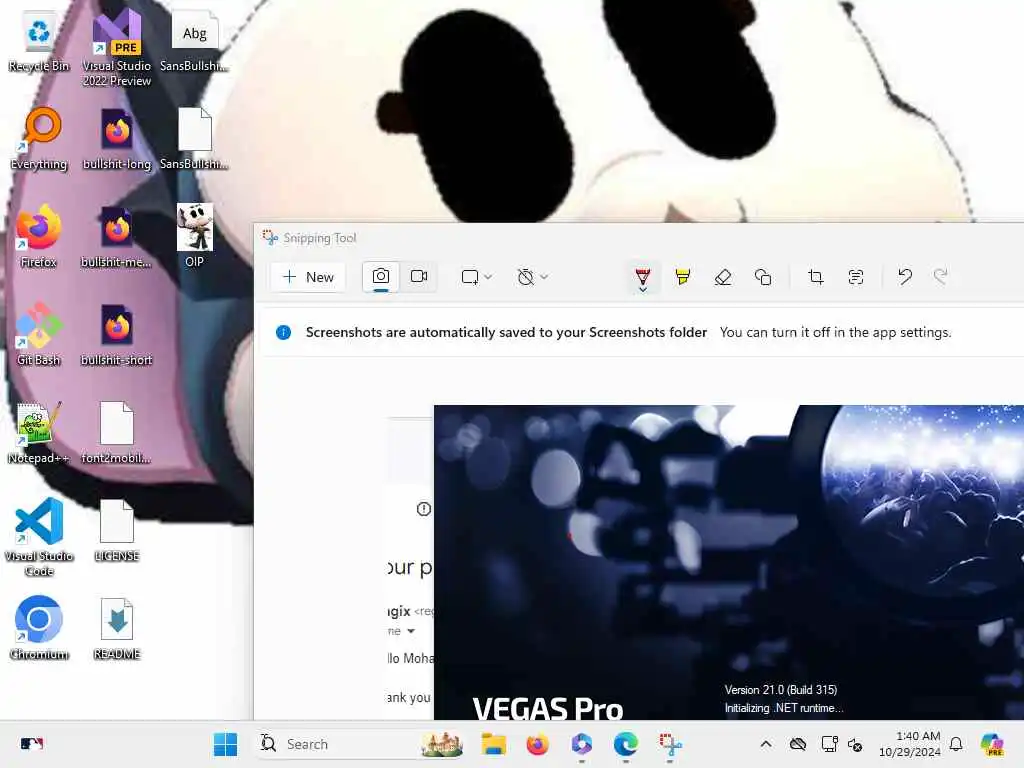The width and height of the screenshot is (1024, 768).
Task: Open the Shapes tool
Action: [763, 277]
